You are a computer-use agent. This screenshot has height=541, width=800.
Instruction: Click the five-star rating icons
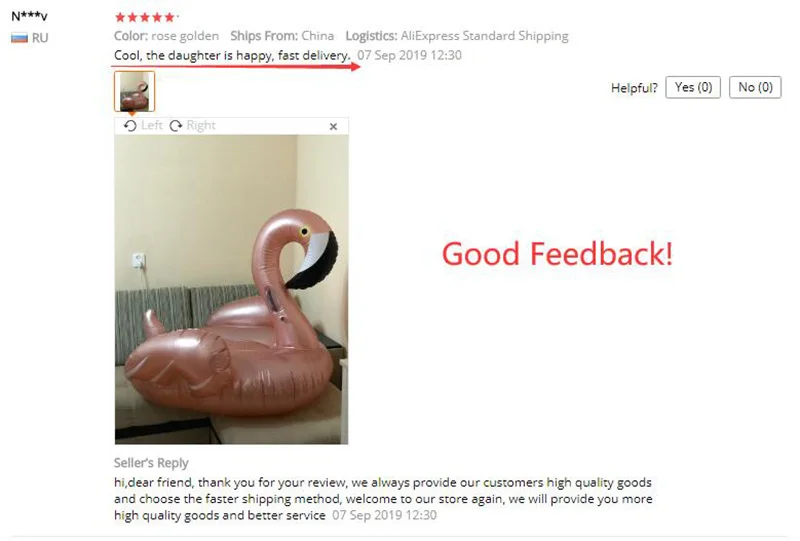point(146,17)
